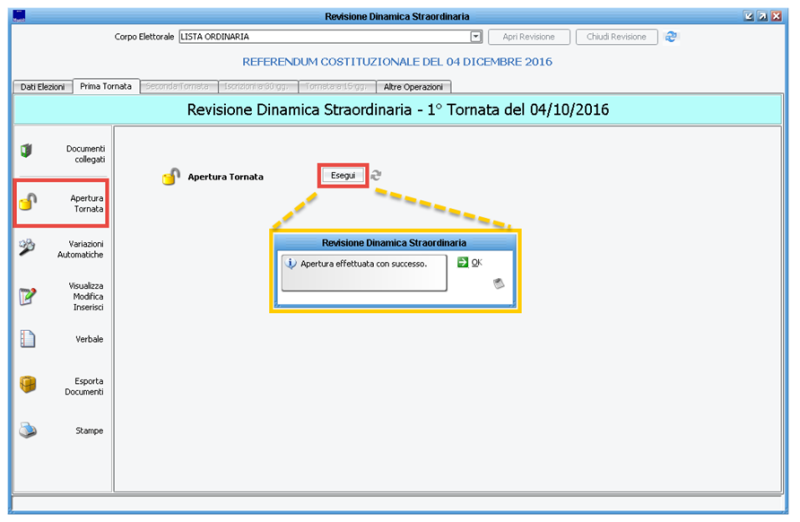
Task: Expand the Corpo Elettorale dropdown arrow
Action: (476, 37)
